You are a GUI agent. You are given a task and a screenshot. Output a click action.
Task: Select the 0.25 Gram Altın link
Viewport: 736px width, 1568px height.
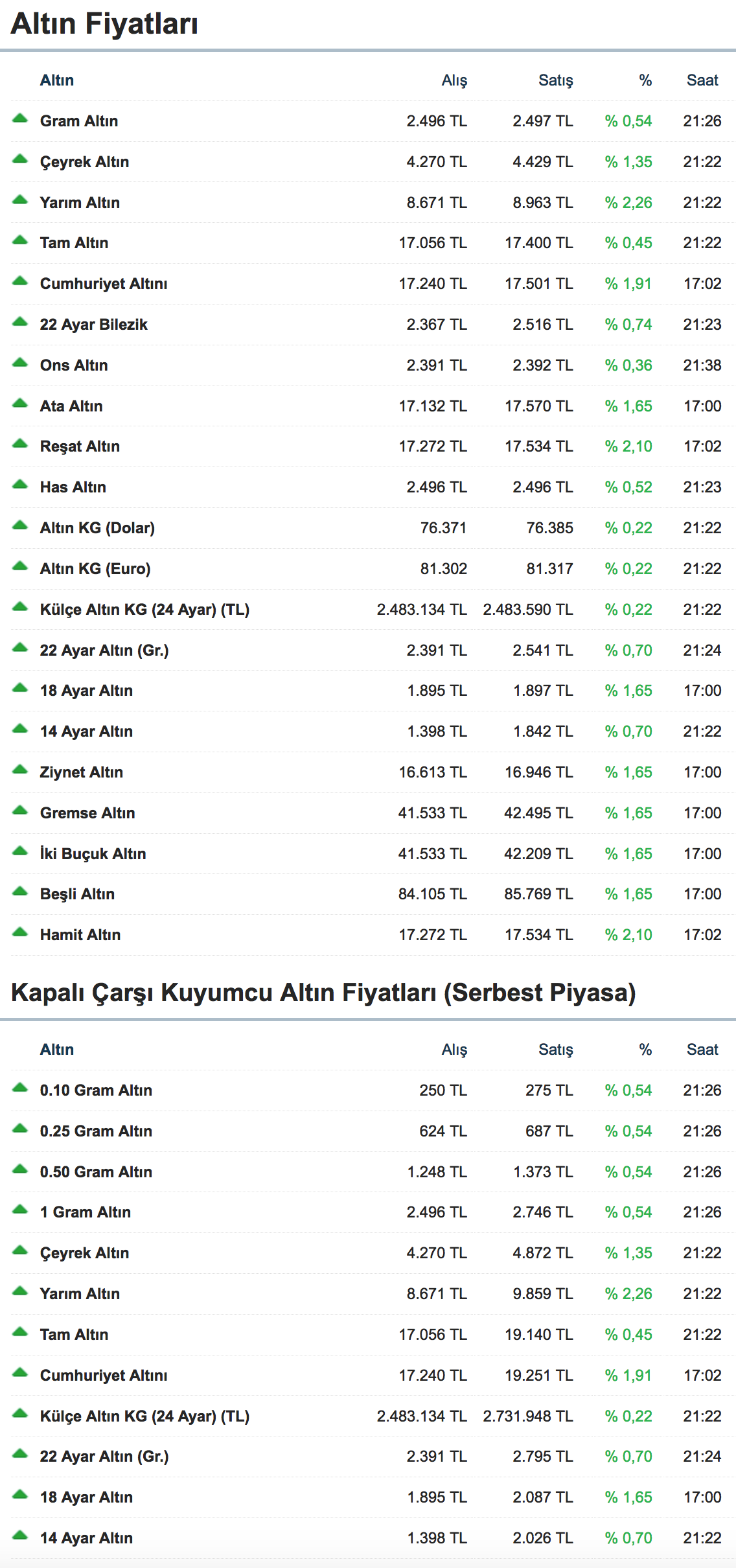96,1131
